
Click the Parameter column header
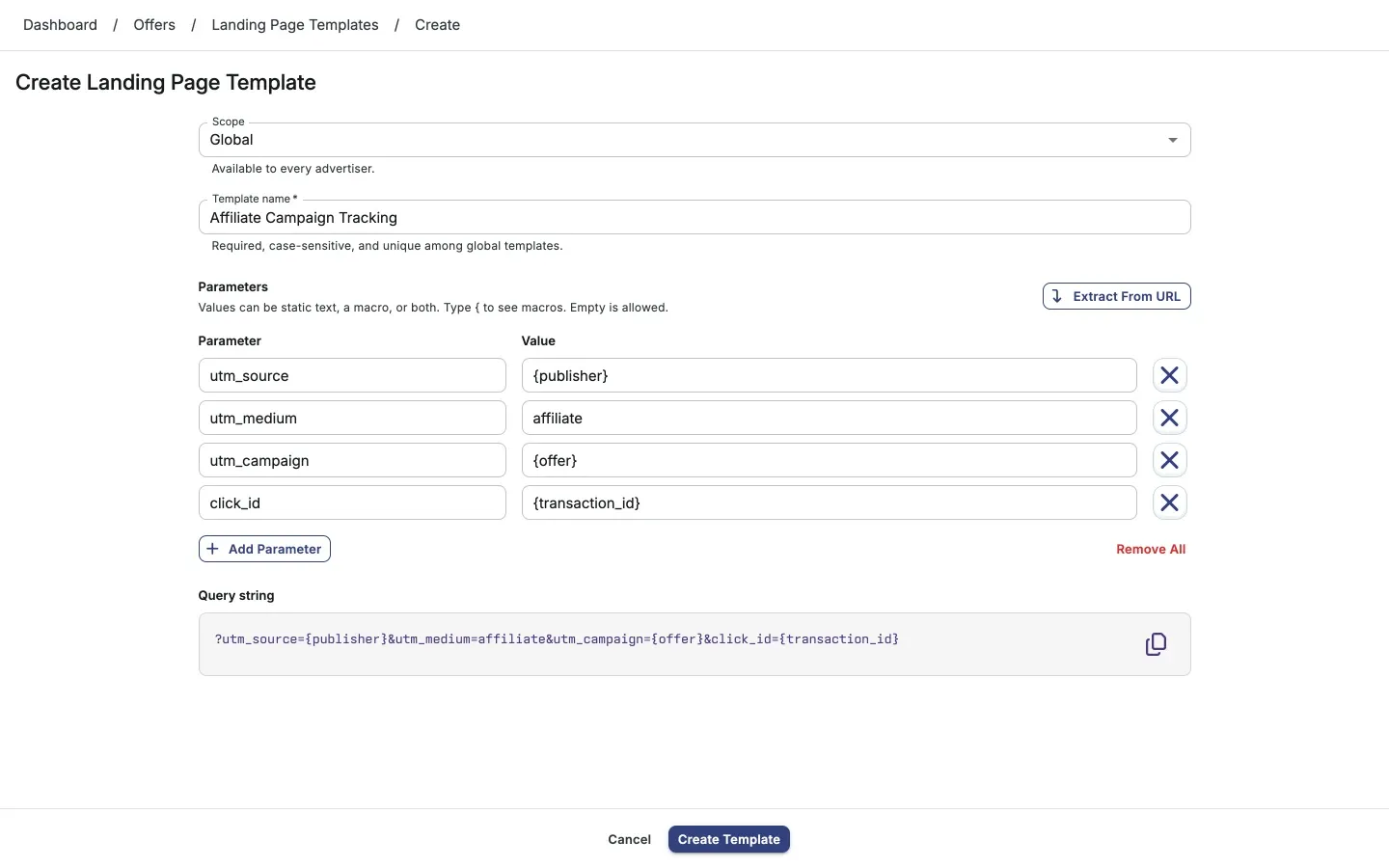[x=230, y=340]
